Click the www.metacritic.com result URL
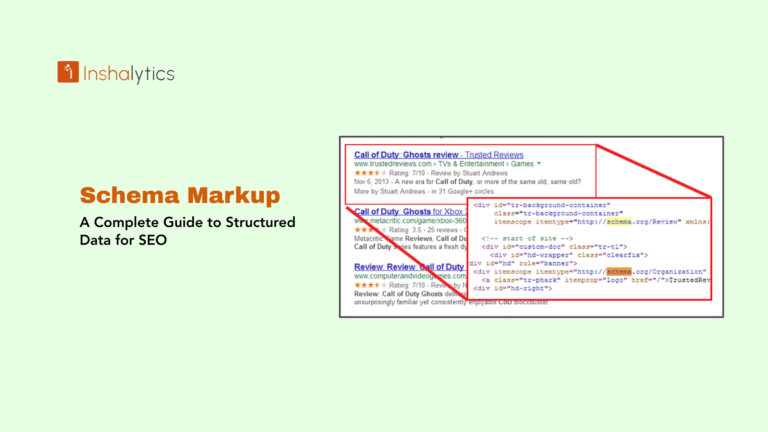The image size is (768, 432). 410,221
